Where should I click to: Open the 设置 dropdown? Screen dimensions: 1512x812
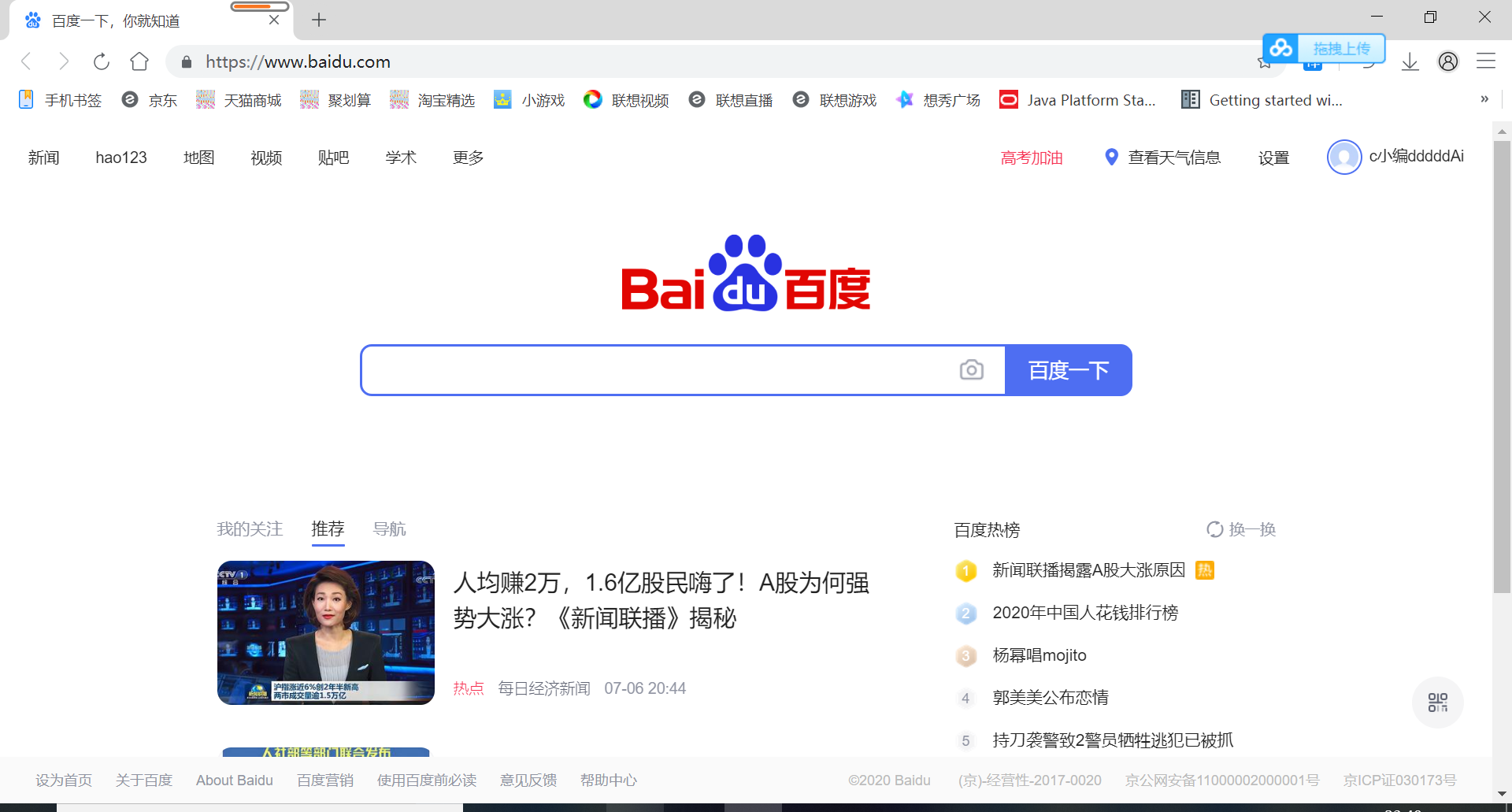[1273, 158]
